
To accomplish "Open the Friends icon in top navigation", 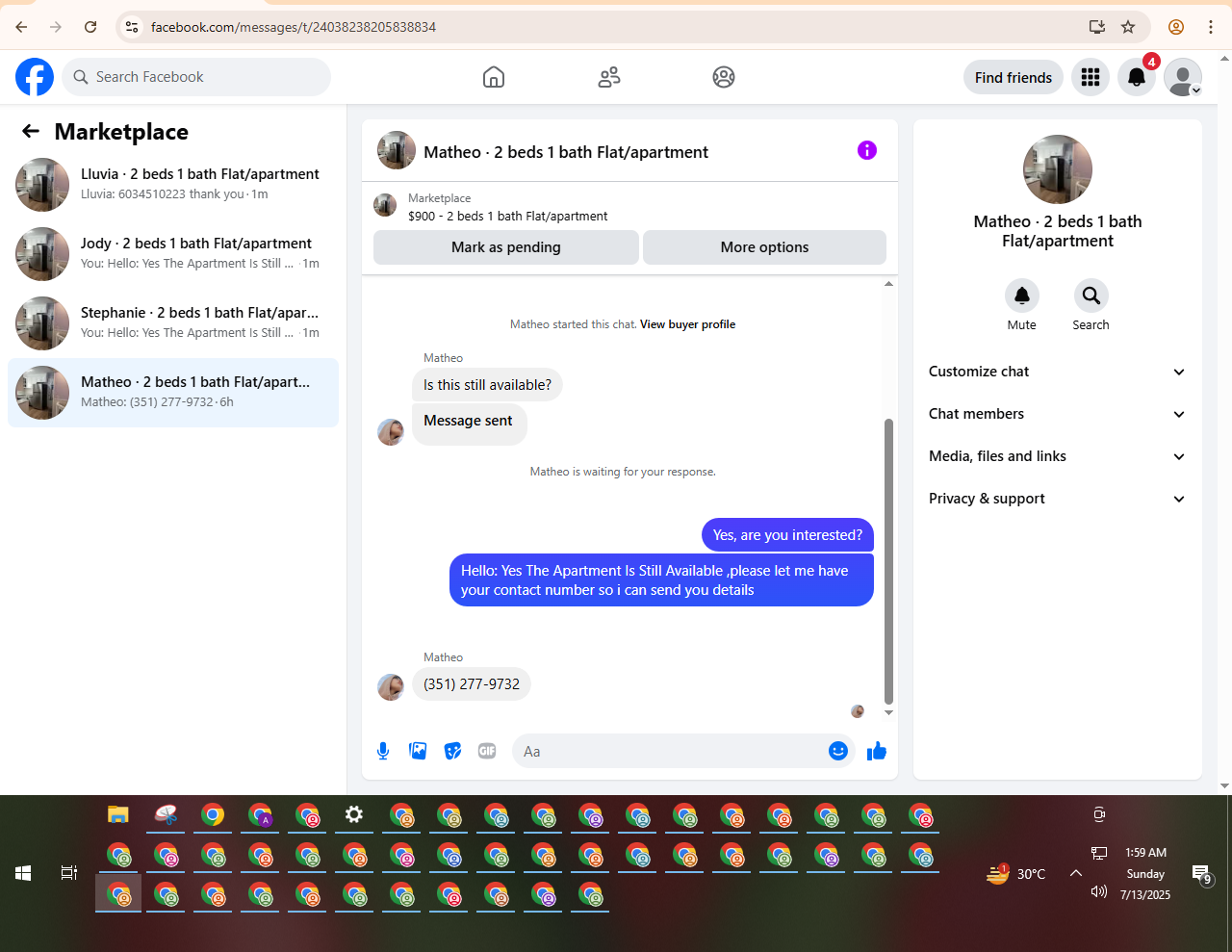I will 609,77.
